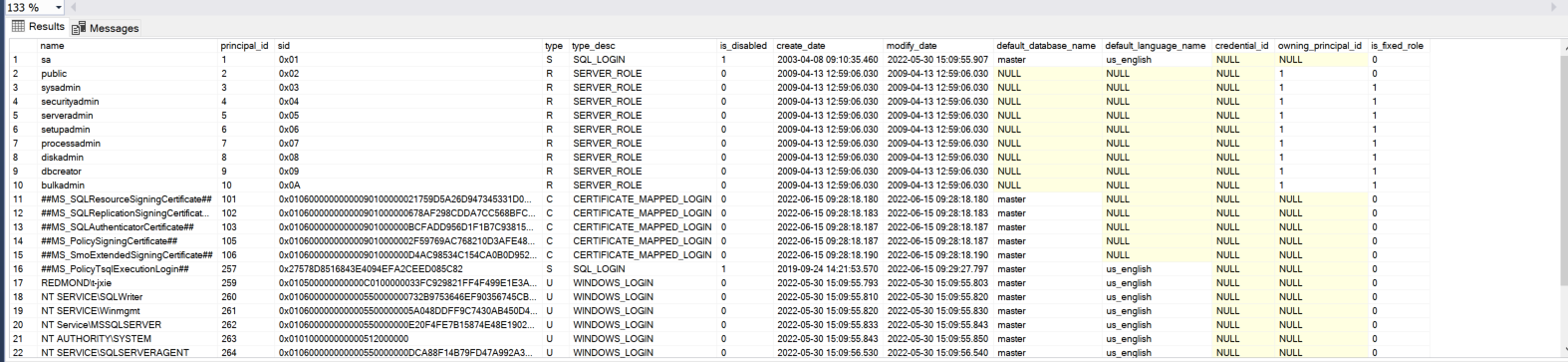Viewport: 1568px width, 362px height.
Task: Select the 'NT Service\MSSQLSERVER' cell
Action: [x=128, y=325]
